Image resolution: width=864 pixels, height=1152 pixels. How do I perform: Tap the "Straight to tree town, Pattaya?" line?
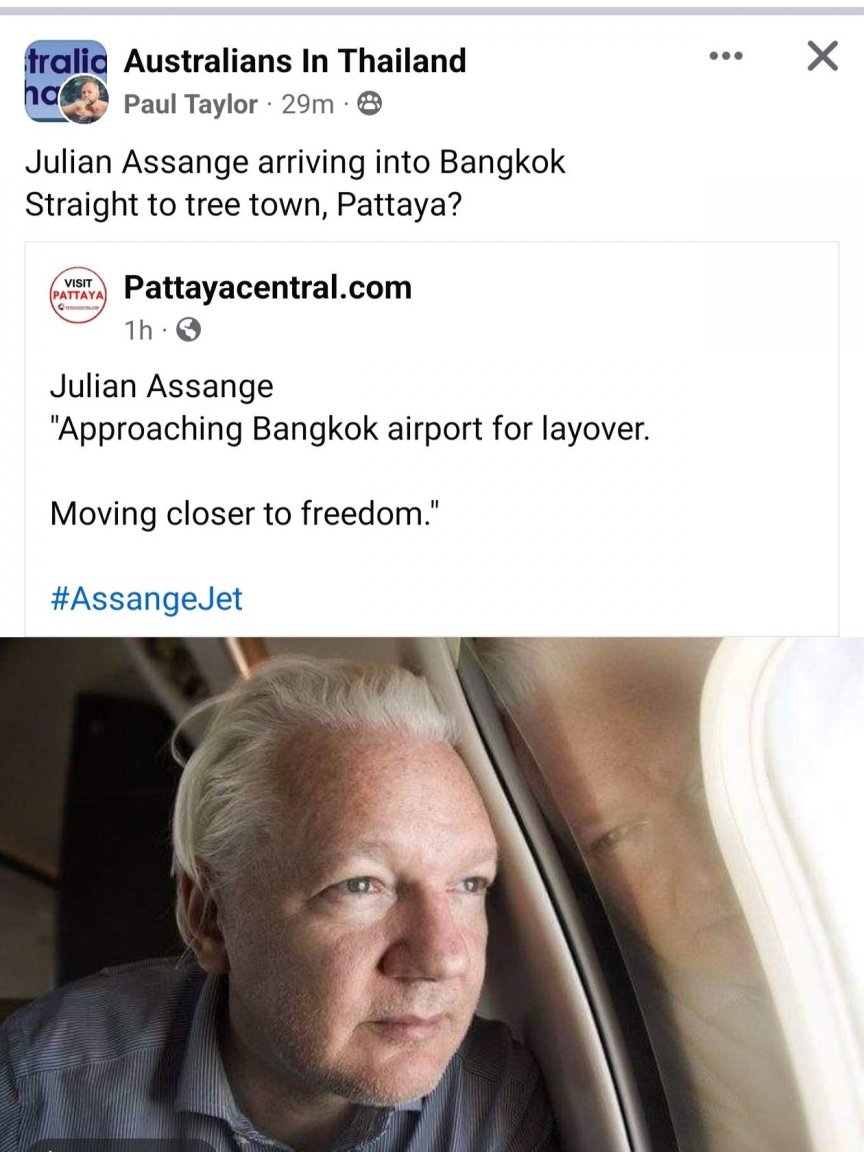243,205
